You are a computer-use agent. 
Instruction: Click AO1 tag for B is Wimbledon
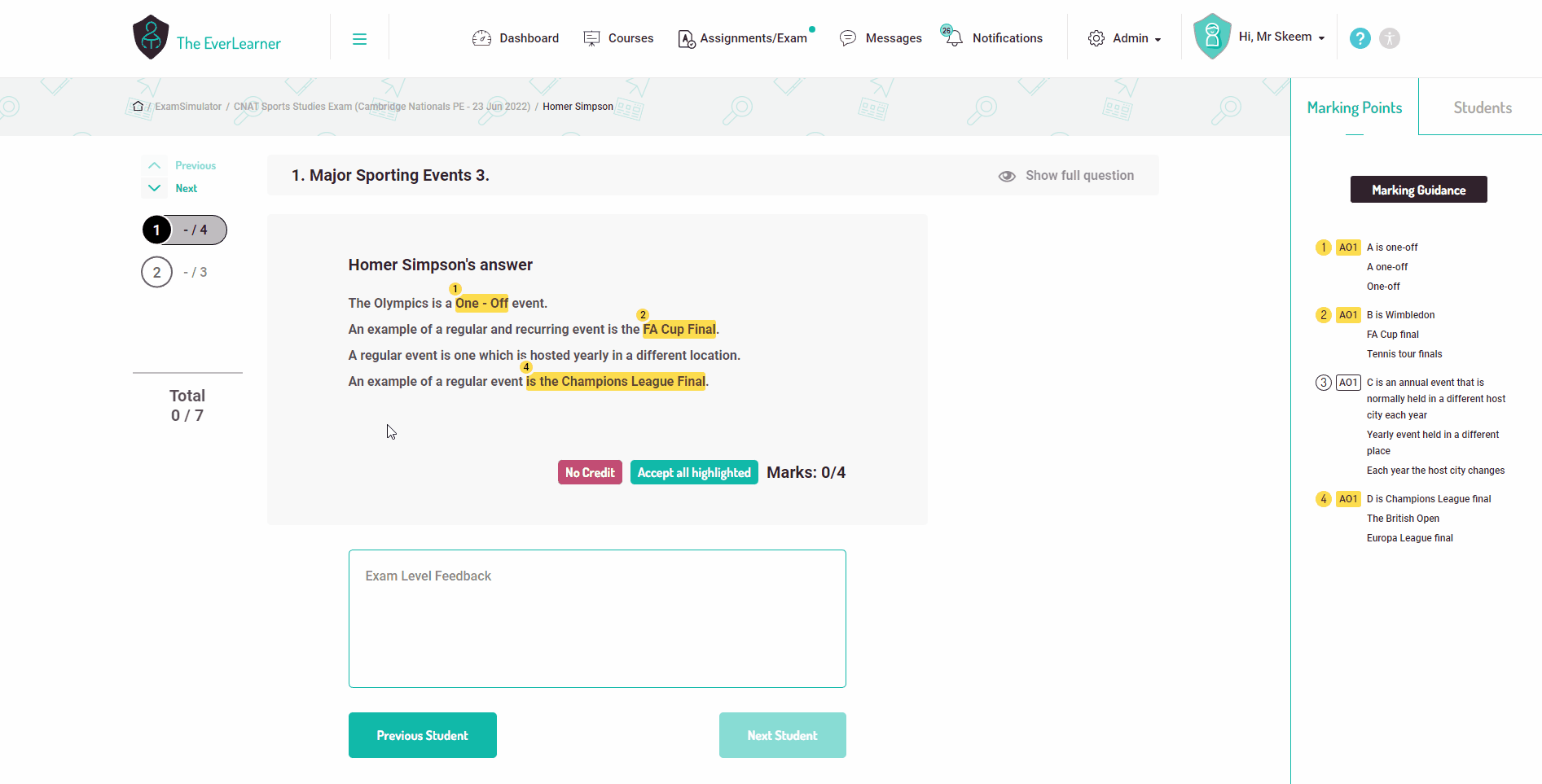1348,315
